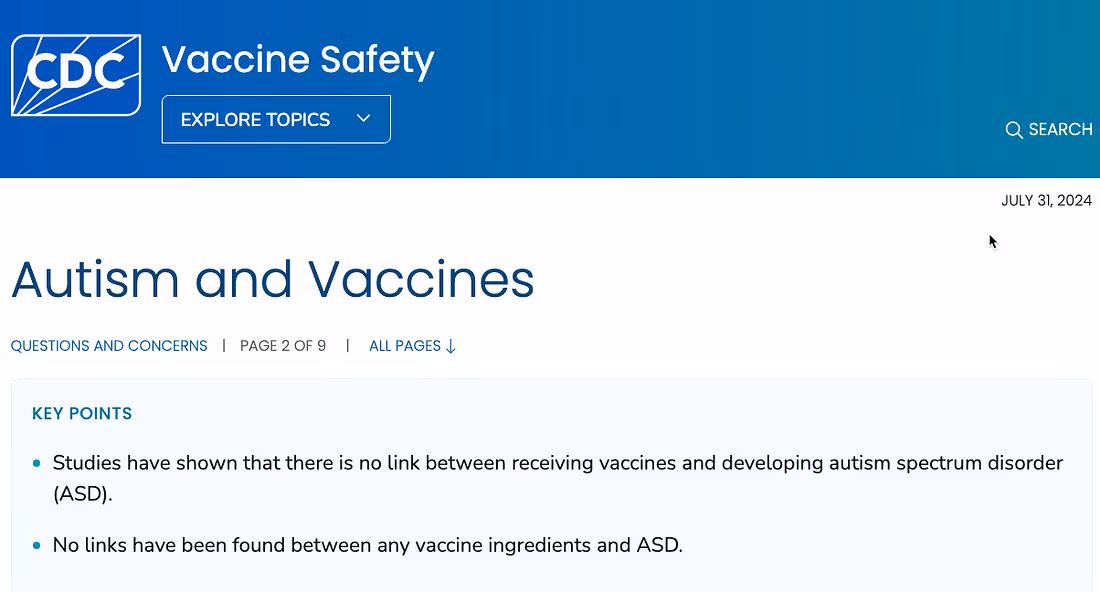
Task: Click the '(ASD).' text on second line
Action: click(82, 494)
